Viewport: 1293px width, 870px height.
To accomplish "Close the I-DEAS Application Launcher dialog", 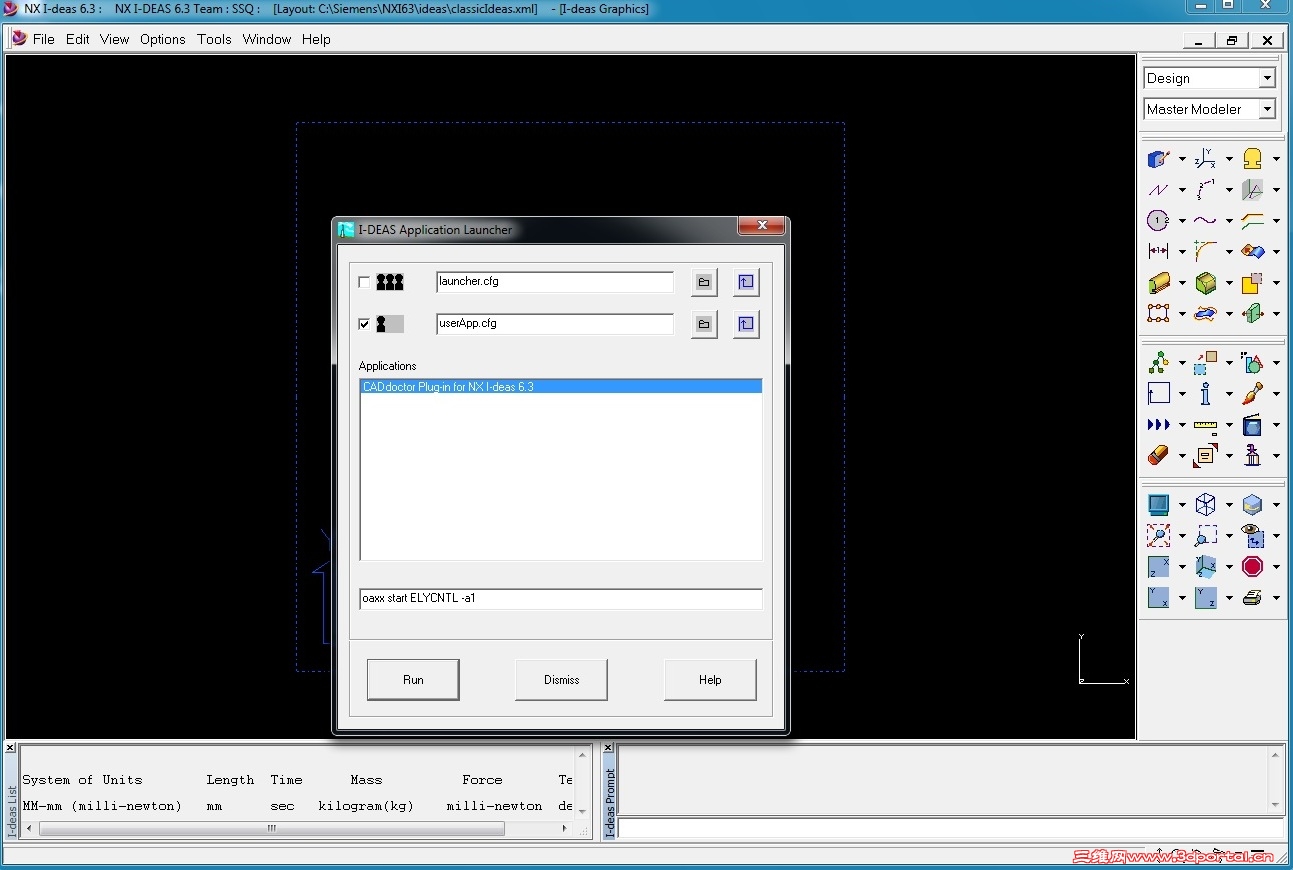I will tap(760, 226).
